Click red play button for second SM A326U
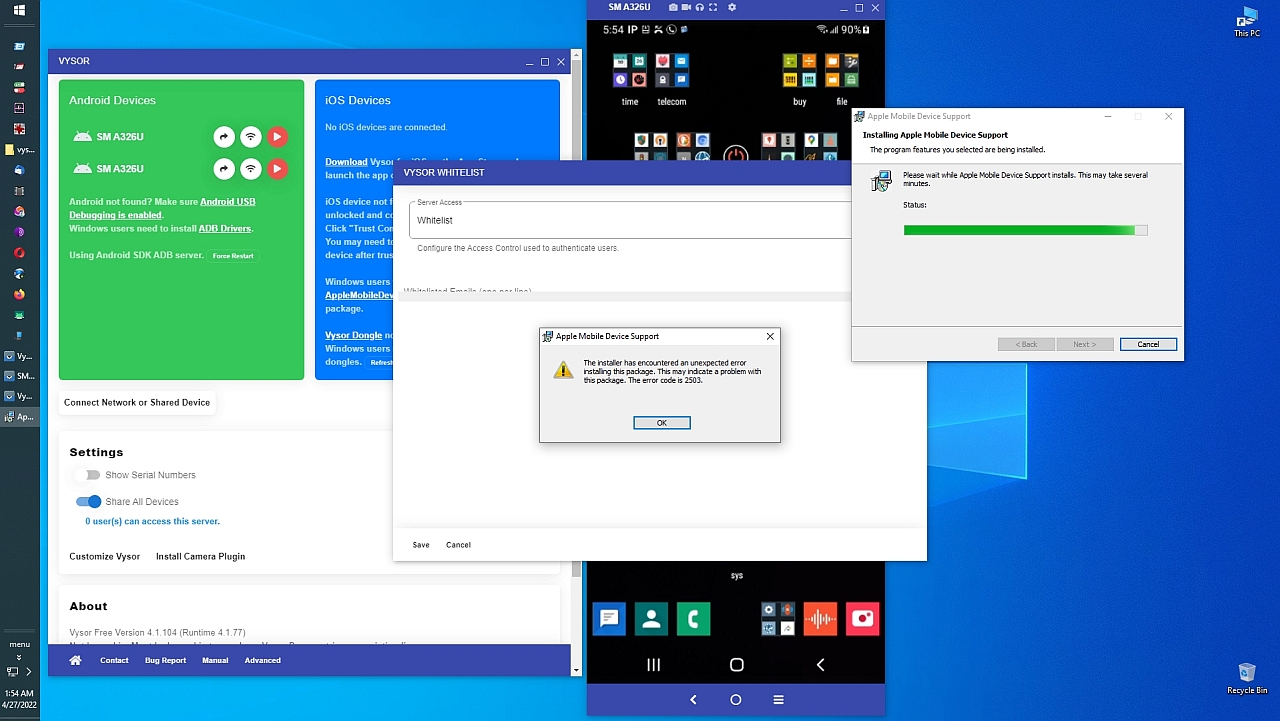 (x=277, y=169)
